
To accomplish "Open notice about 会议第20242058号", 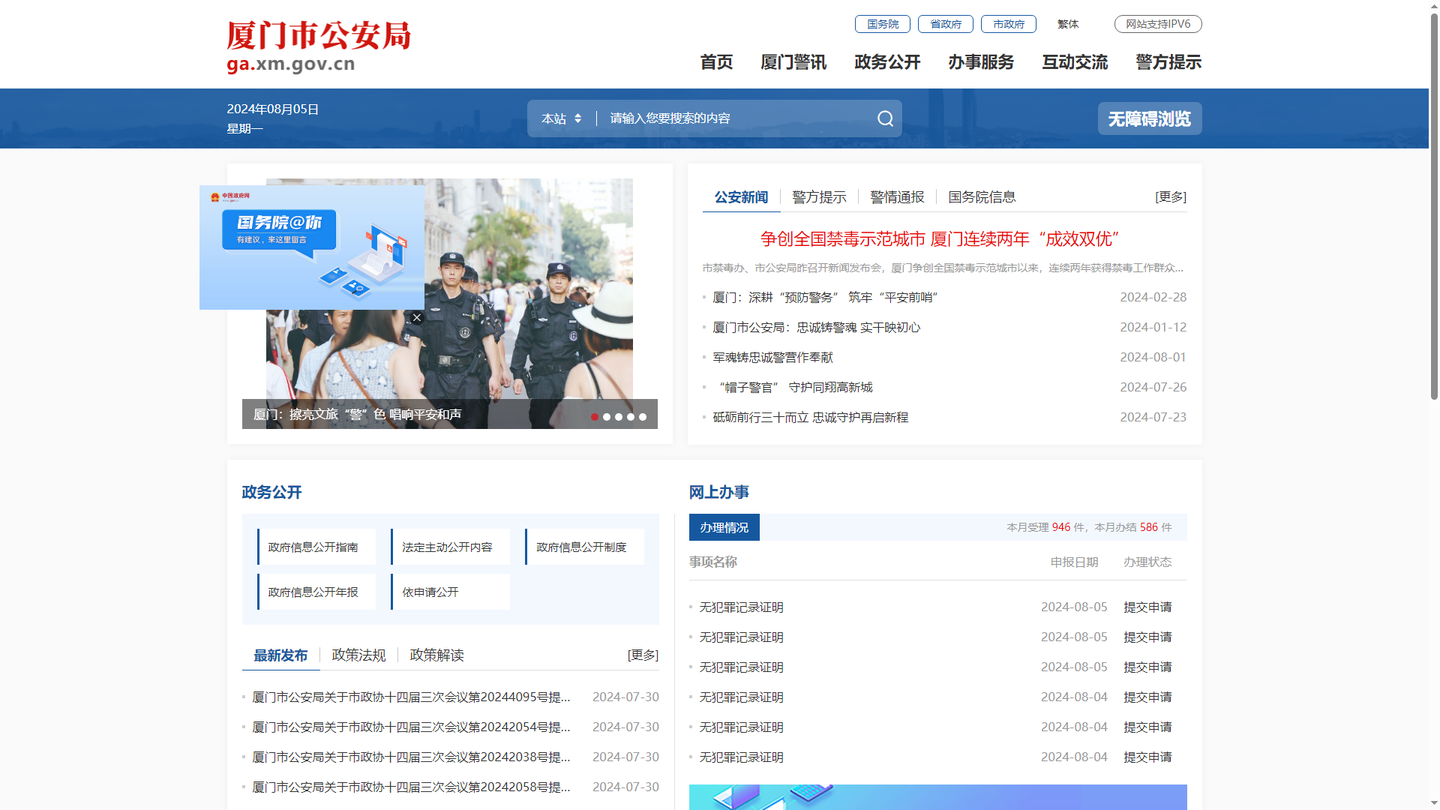I will coord(411,787).
